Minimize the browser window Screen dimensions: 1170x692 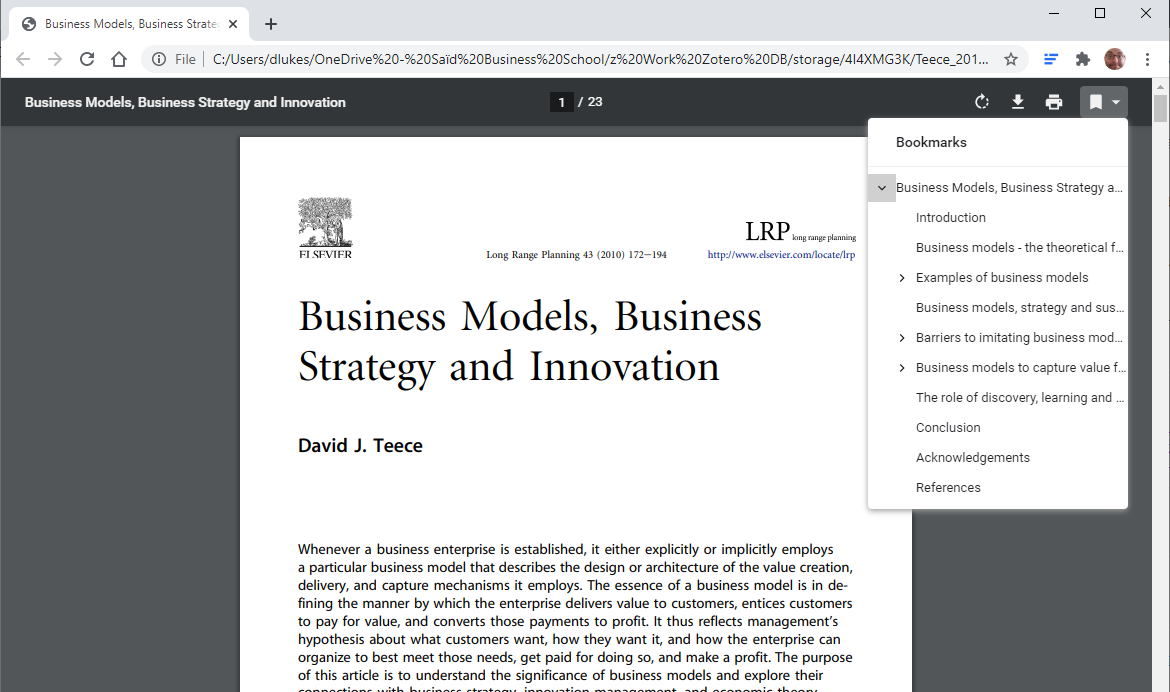tap(1054, 13)
